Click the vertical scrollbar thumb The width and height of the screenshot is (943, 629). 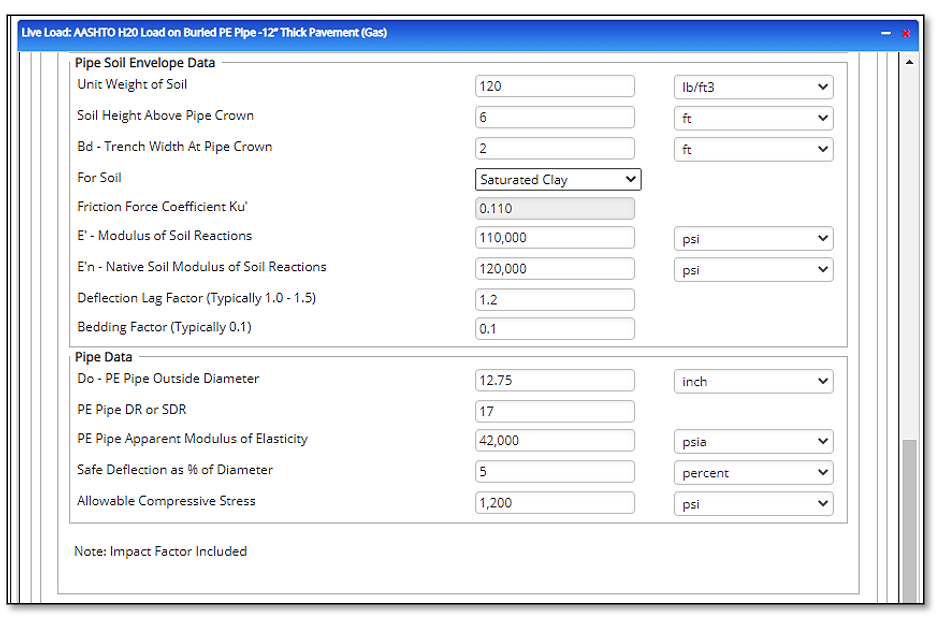pos(909,520)
